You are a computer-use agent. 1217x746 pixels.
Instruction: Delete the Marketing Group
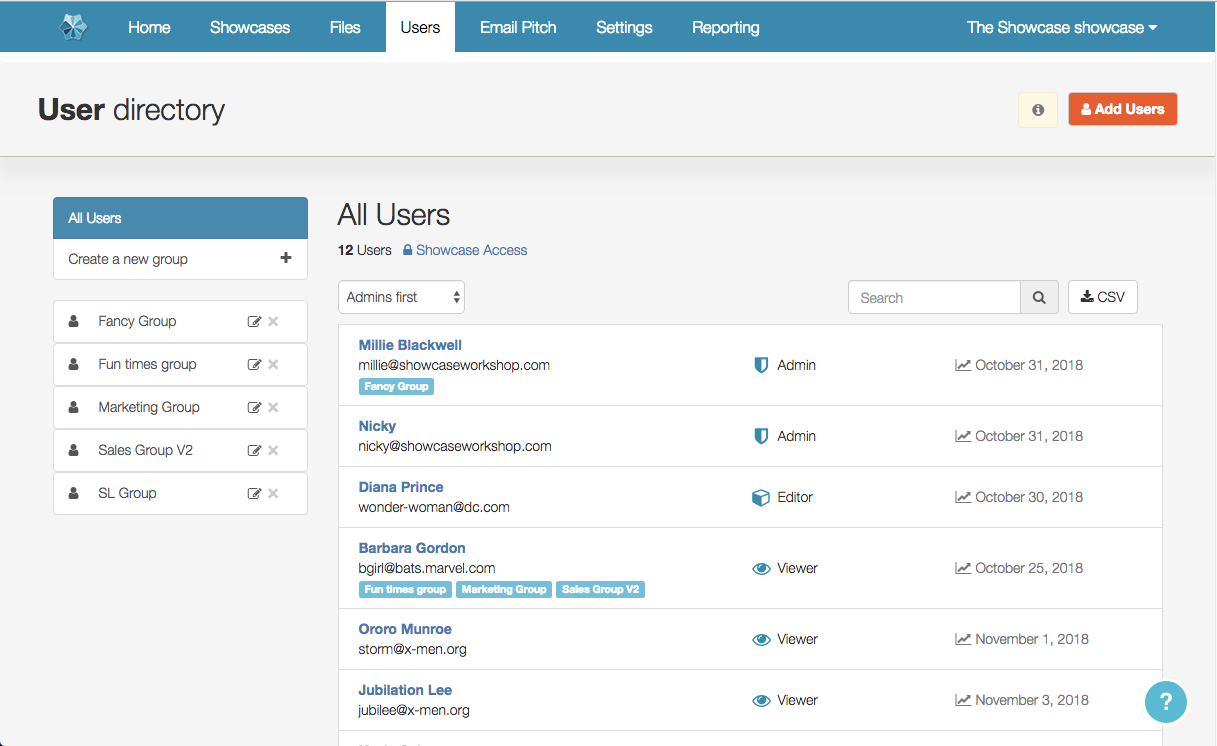pyautogui.click(x=273, y=408)
